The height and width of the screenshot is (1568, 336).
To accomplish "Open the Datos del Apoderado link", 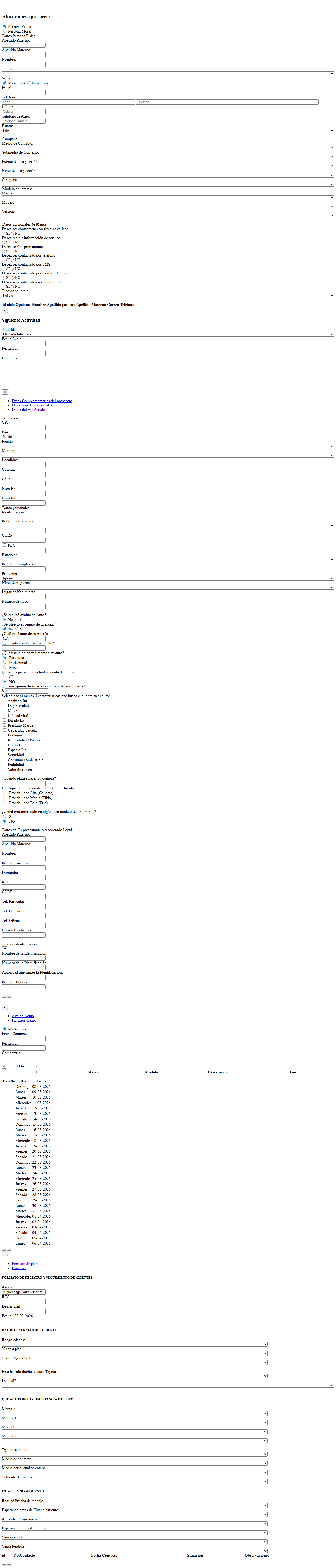I will point(28,410).
